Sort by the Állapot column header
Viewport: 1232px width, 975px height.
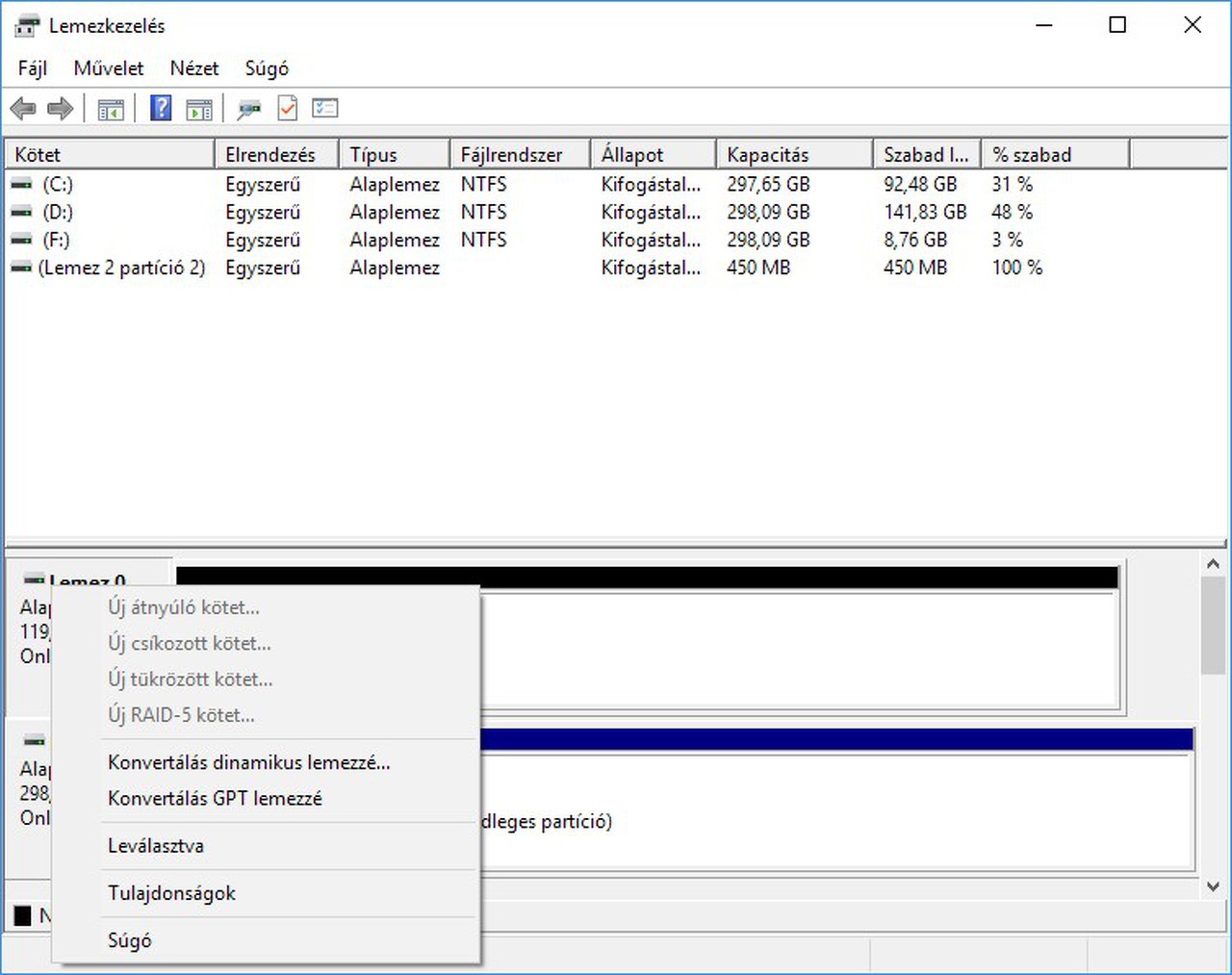[654, 154]
